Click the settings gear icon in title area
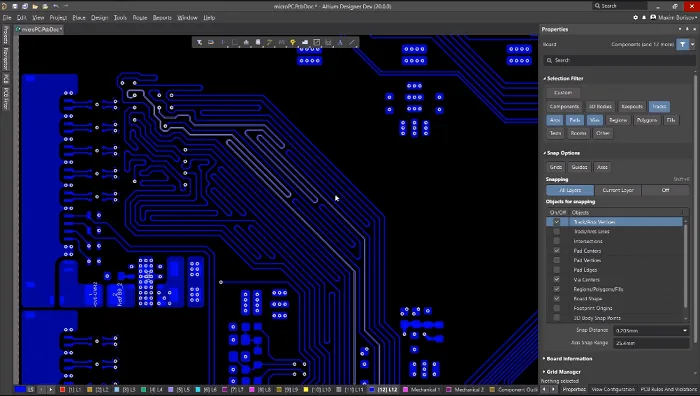The width and height of the screenshot is (700, 396). [636, 17]
